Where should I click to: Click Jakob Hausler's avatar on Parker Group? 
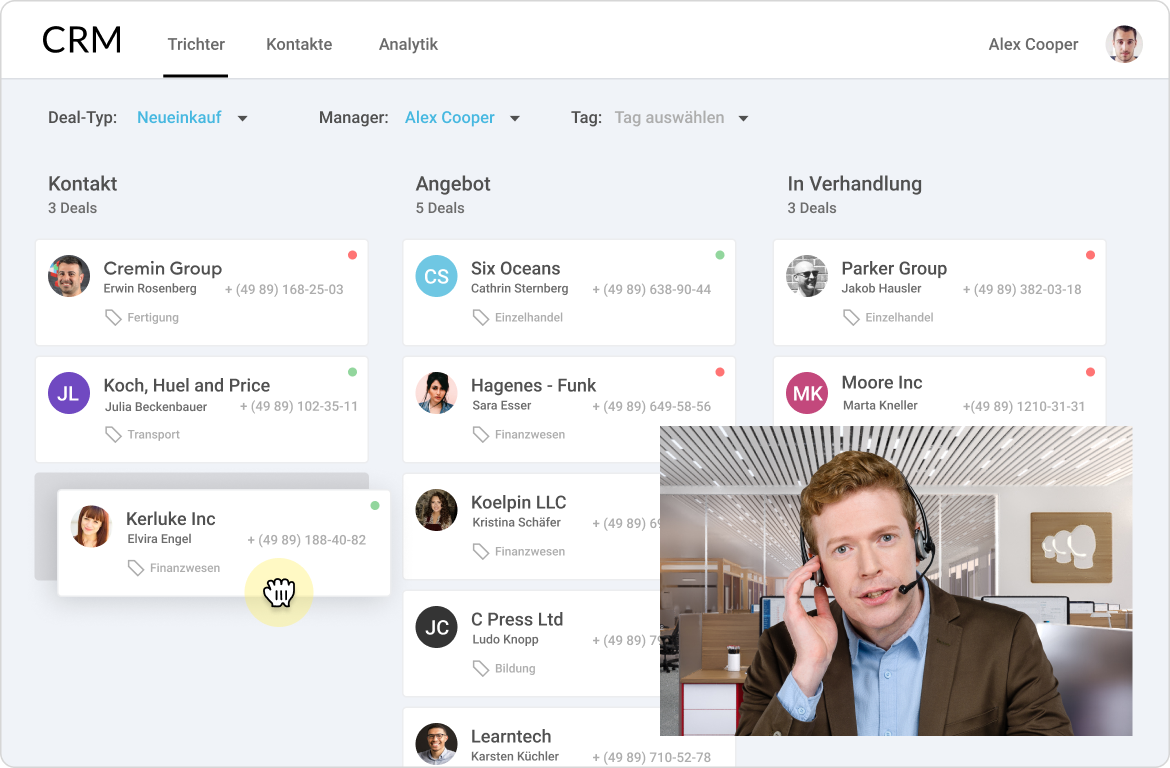tap(807, 276)
